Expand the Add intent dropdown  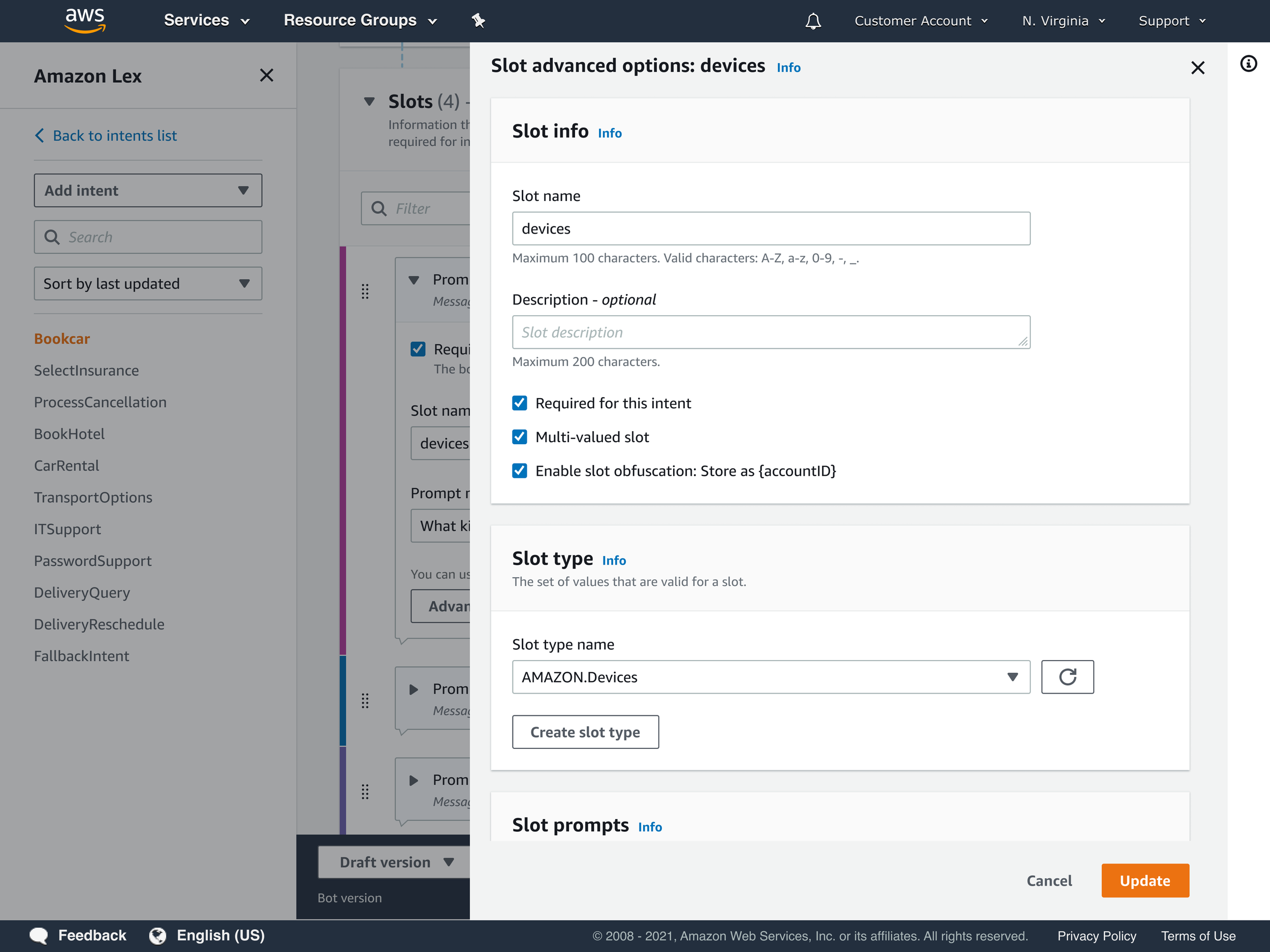tap(147, 190)
